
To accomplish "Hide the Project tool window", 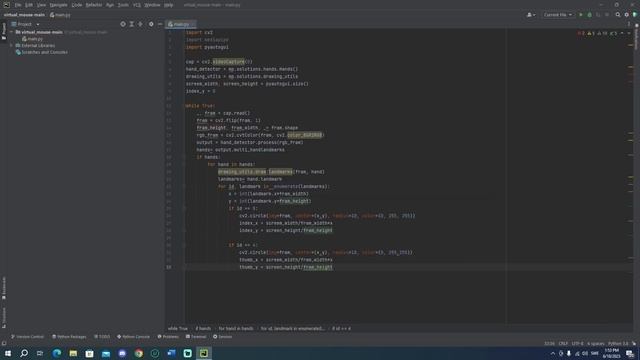I will pos(160,24).
